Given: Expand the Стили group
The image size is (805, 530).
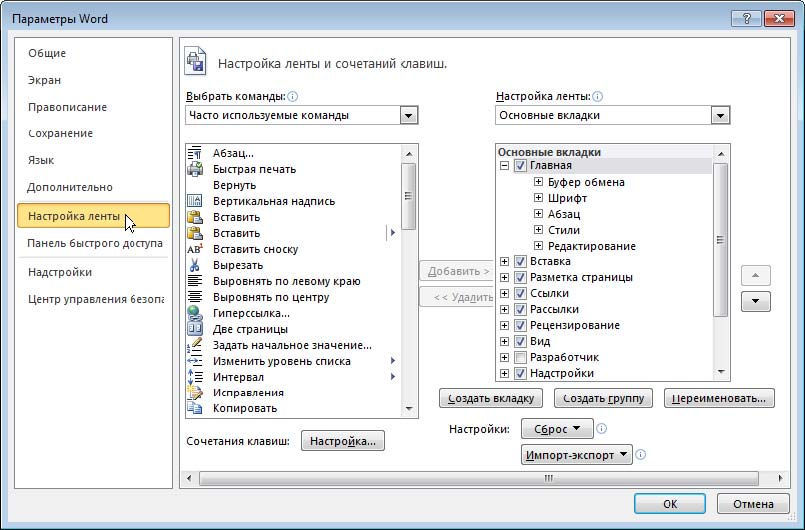Looking at the screenshot, I should coord(538,230).
